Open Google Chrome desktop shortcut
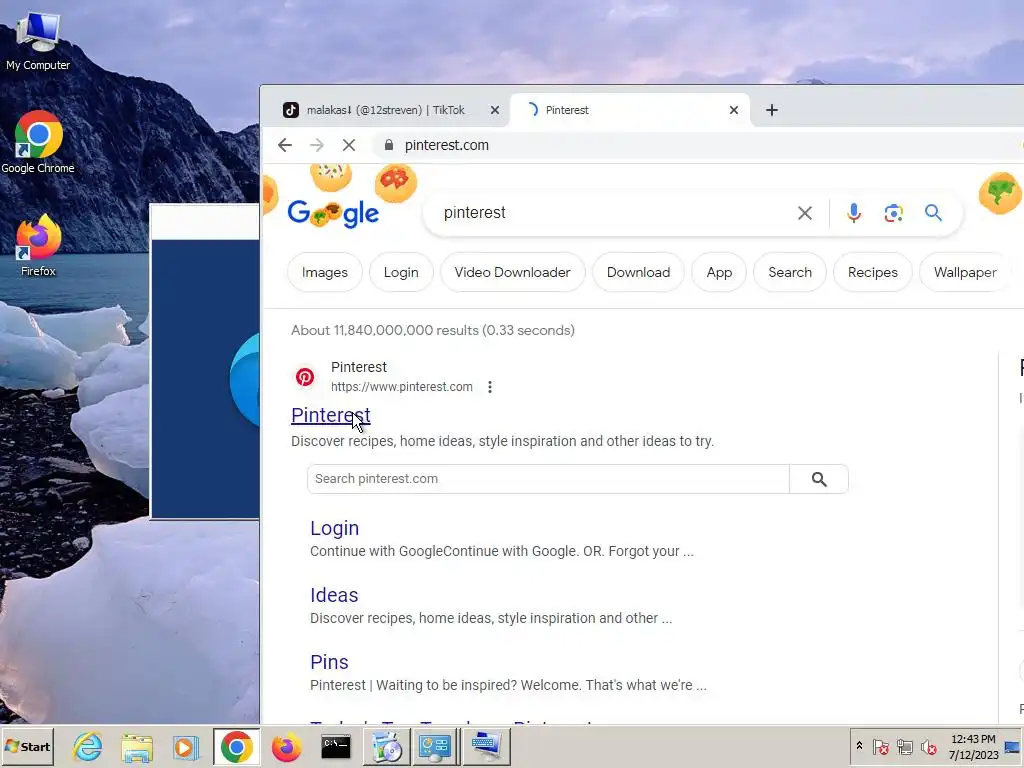Image resolution: width=1024 pixels, height=768 pixels. coord(38,142)
